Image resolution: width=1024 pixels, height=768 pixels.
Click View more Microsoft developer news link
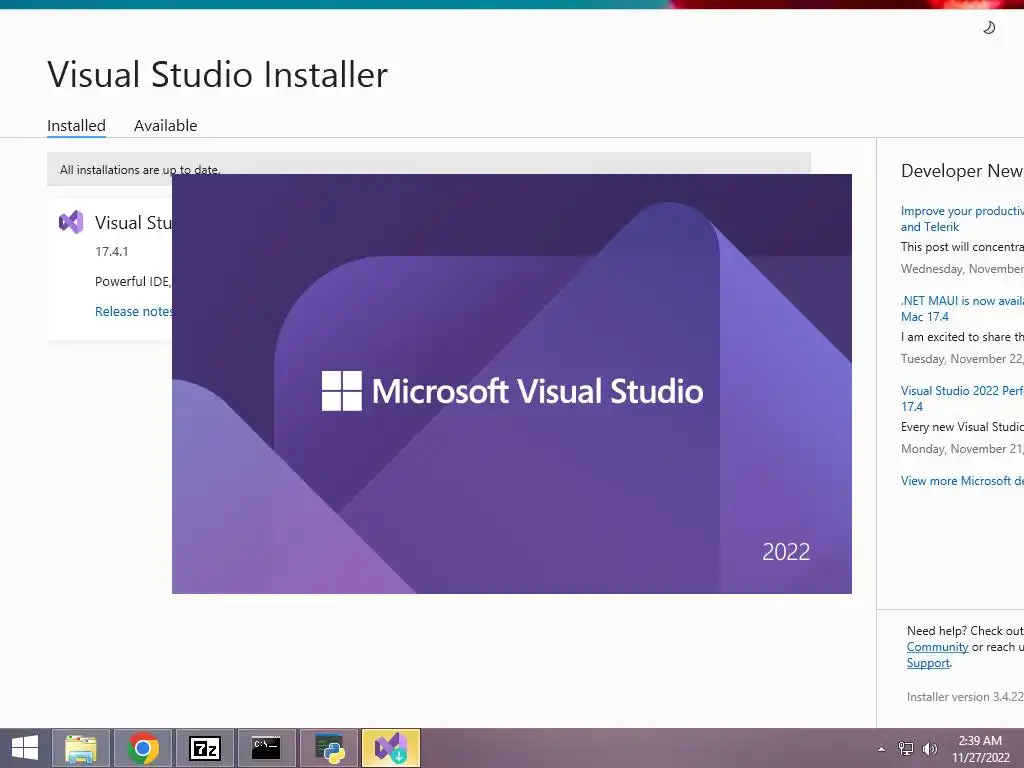click(962, 481)
